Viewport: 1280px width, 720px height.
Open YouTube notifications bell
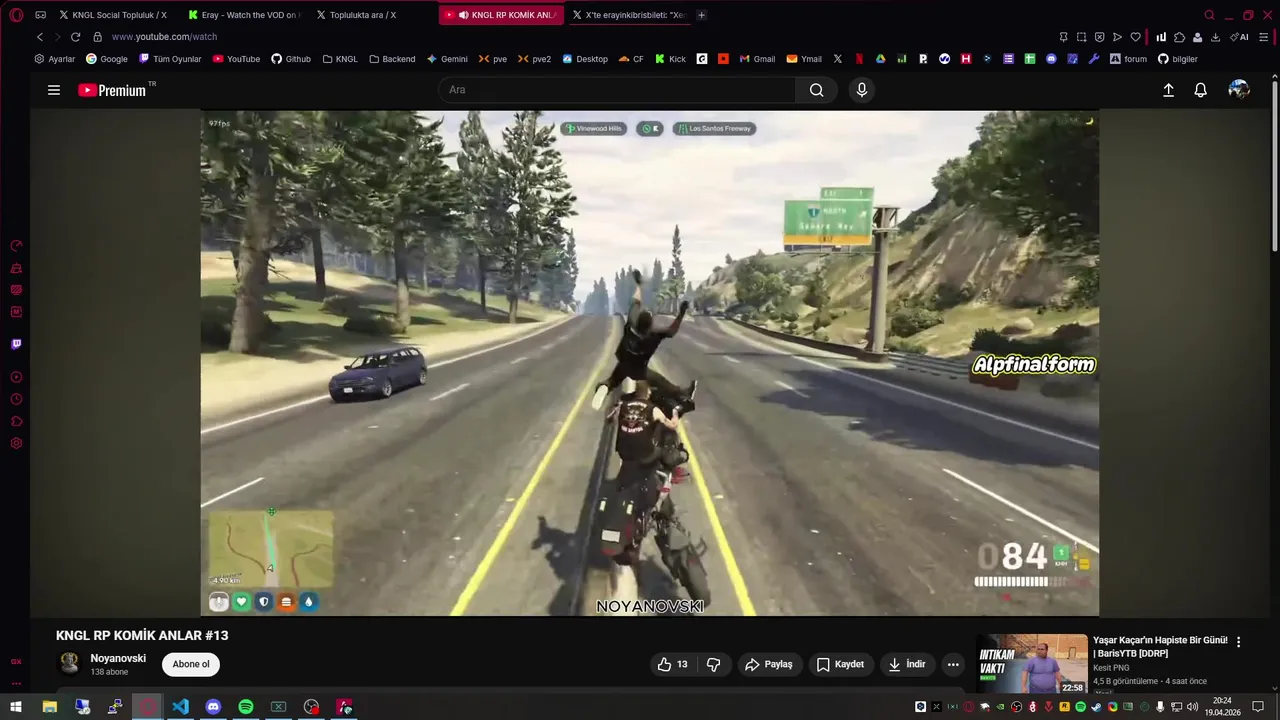click(1201, 90)
